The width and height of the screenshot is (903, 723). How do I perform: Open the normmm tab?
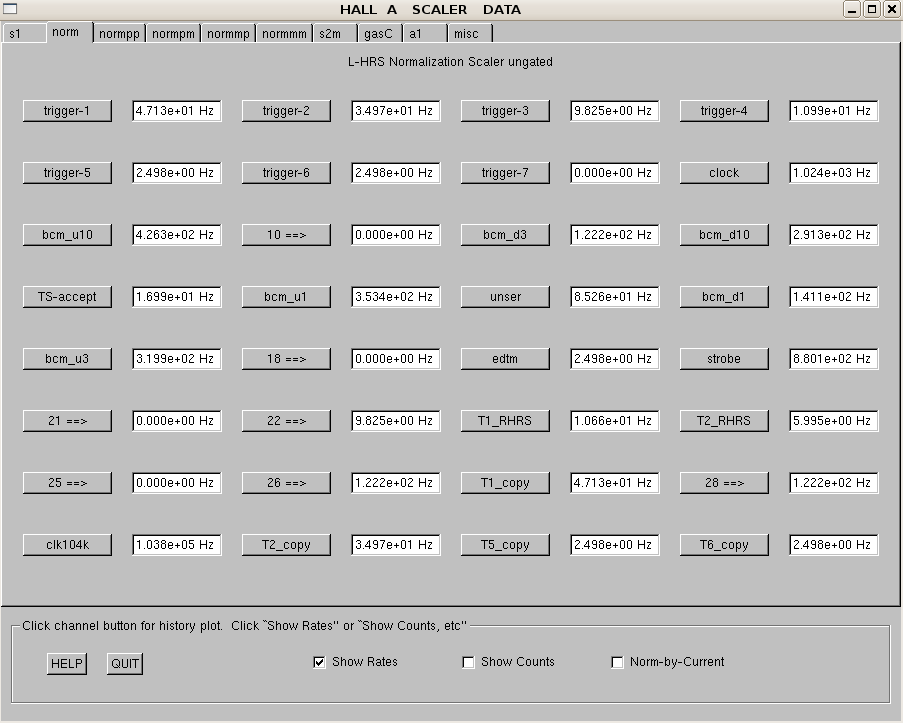[x=284, y=33]
